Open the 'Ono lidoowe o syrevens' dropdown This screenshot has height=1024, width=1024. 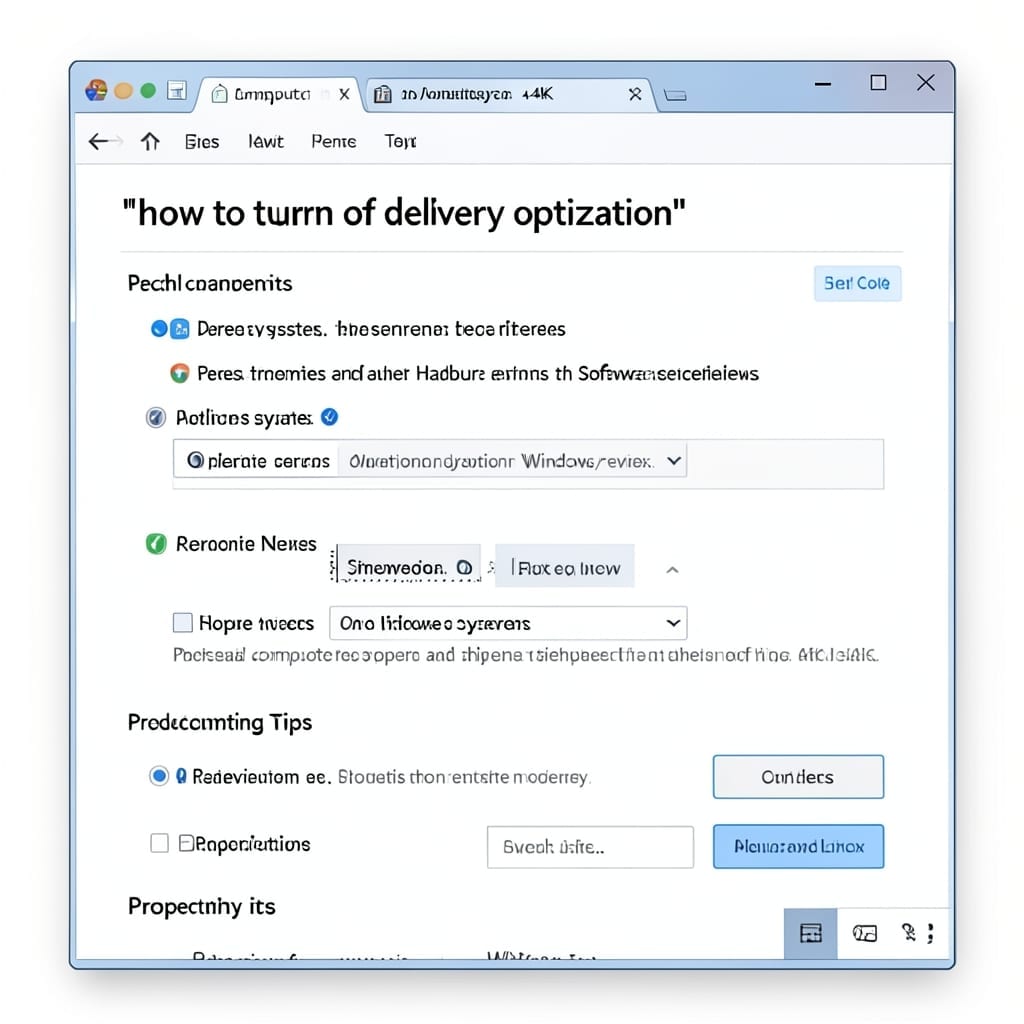coord(508,623)
